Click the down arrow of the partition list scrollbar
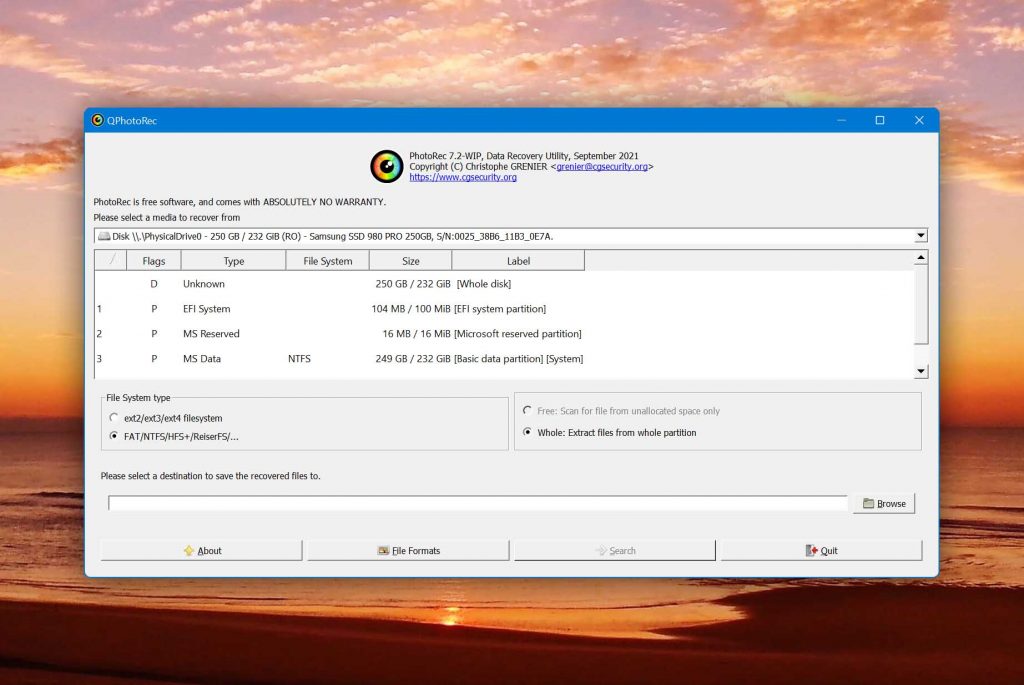This screenshot has width=1024, height=685. tap(921, 371)
